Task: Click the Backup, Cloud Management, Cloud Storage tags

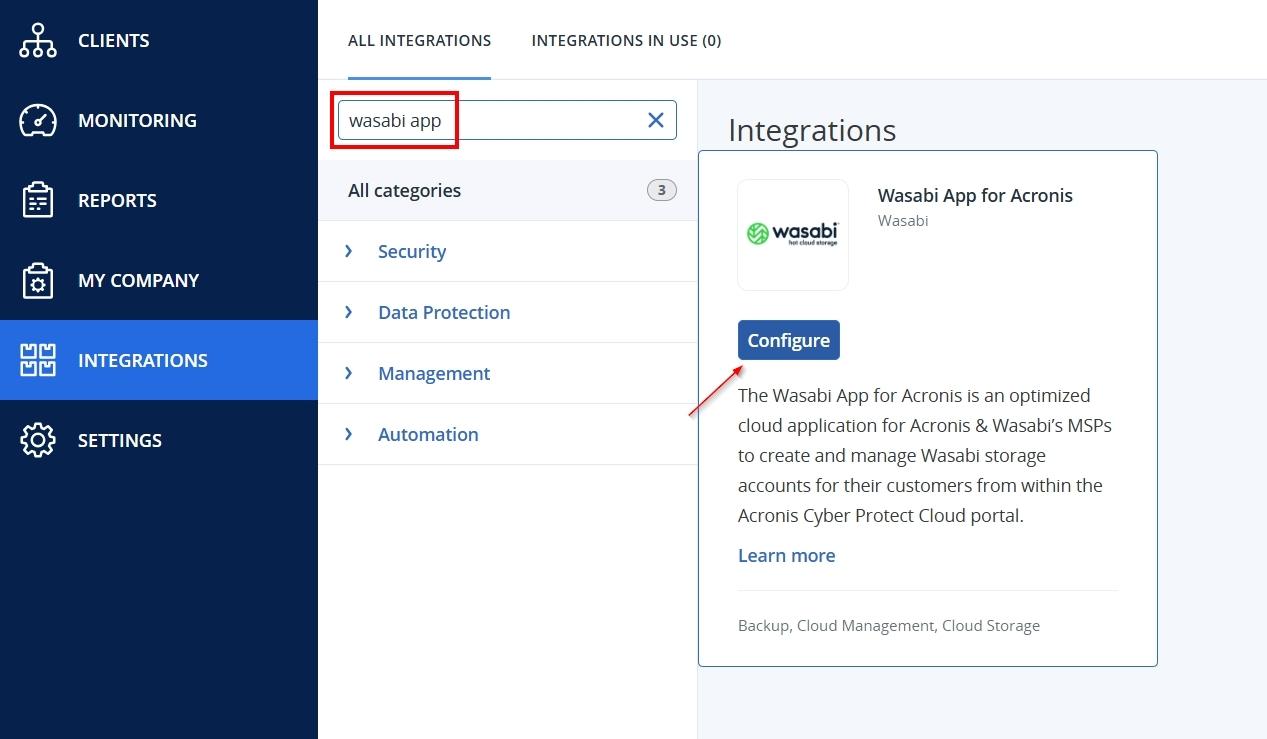Action: [x=889, y=625]
